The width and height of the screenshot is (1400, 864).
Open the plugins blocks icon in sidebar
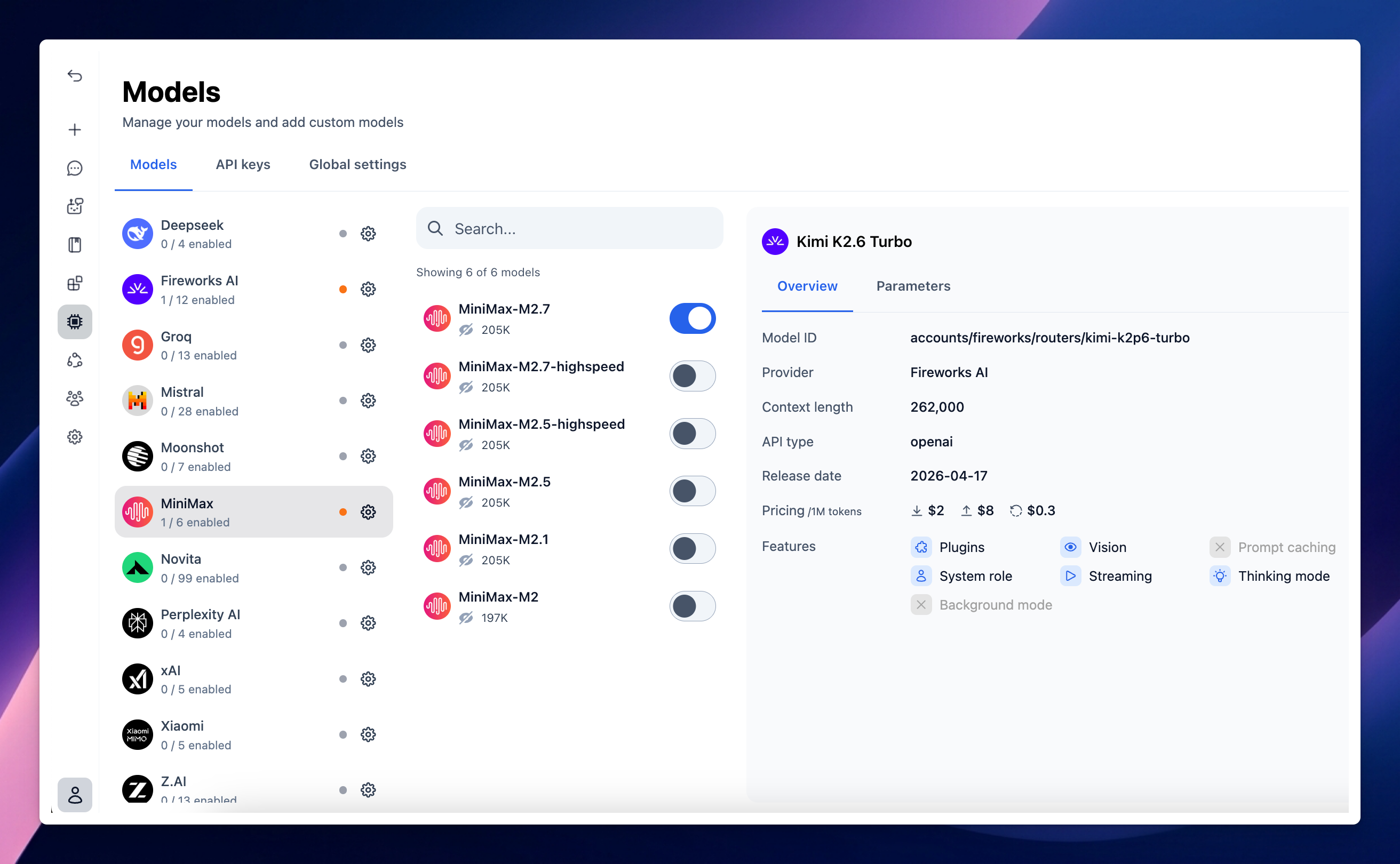click(75, 283)
